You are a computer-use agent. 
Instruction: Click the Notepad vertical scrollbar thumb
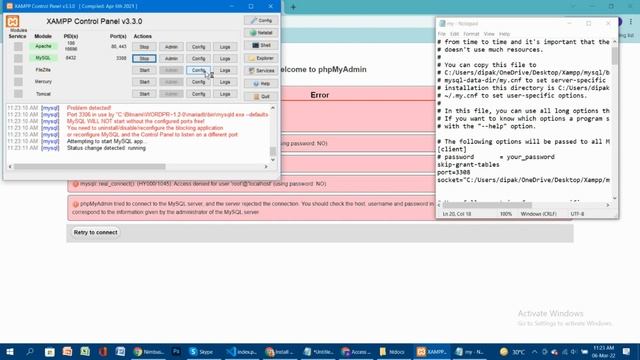click(x=615, y=56)
